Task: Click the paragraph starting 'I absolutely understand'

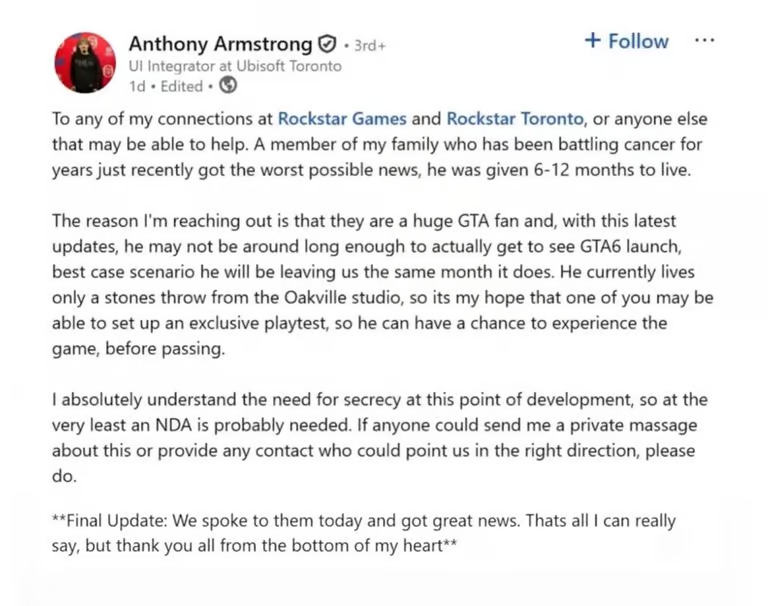Action: 379,438
